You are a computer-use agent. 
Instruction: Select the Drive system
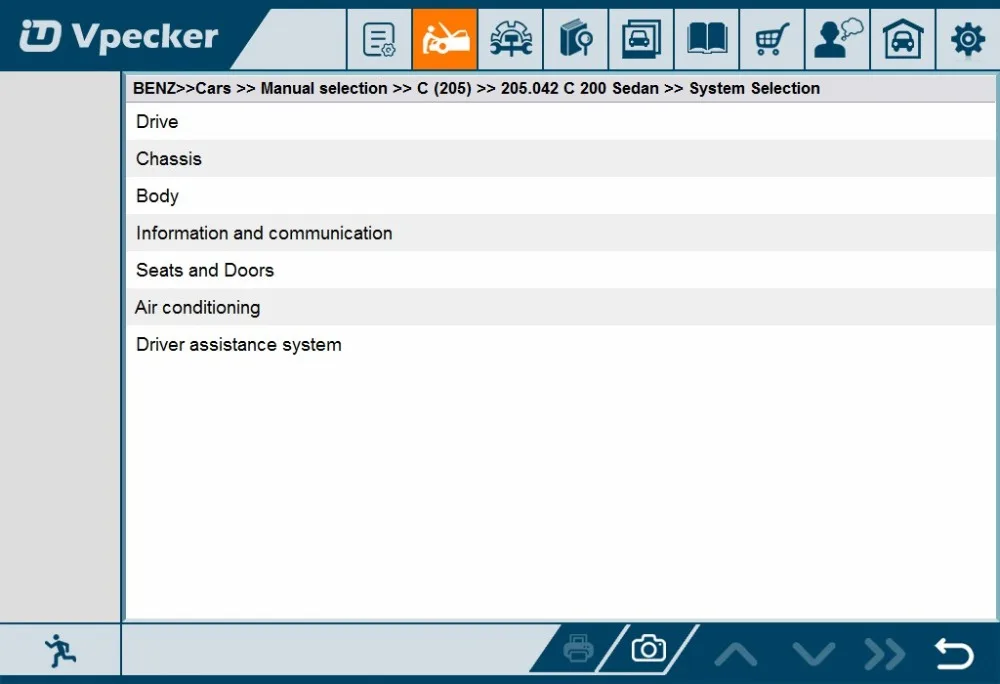pyautogui.click(x=561, y=122)
